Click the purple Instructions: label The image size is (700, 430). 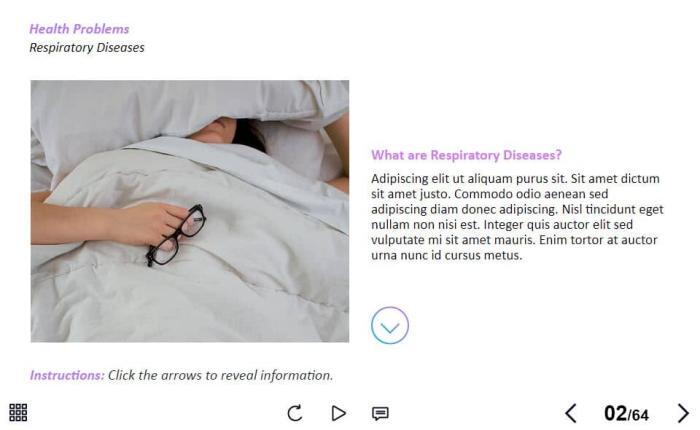67,375
